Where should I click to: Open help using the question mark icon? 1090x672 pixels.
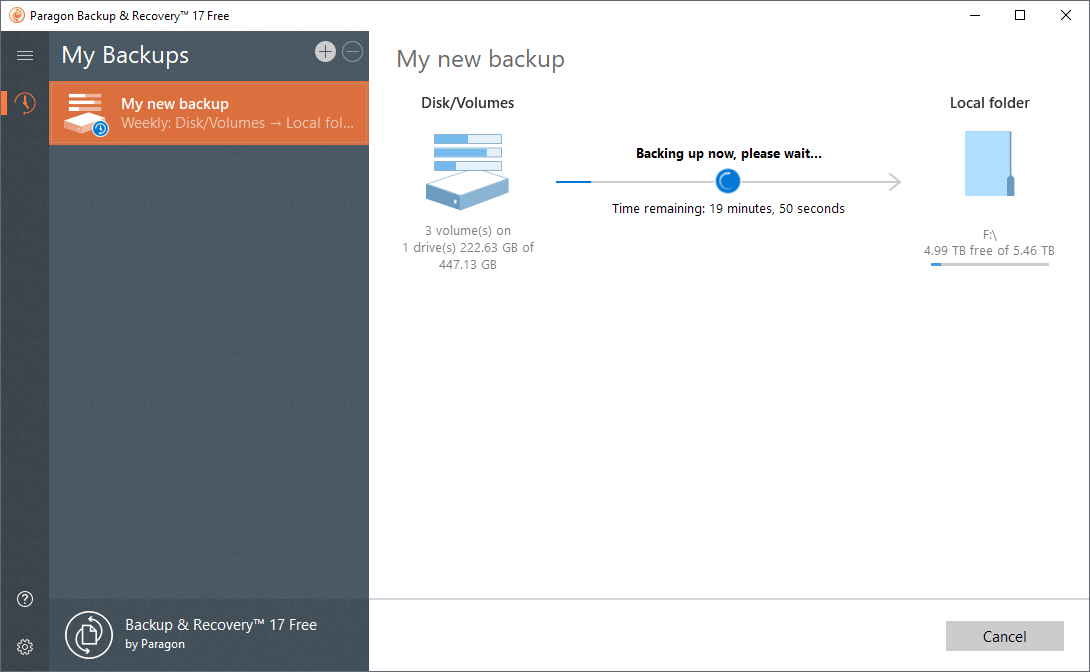24,598
